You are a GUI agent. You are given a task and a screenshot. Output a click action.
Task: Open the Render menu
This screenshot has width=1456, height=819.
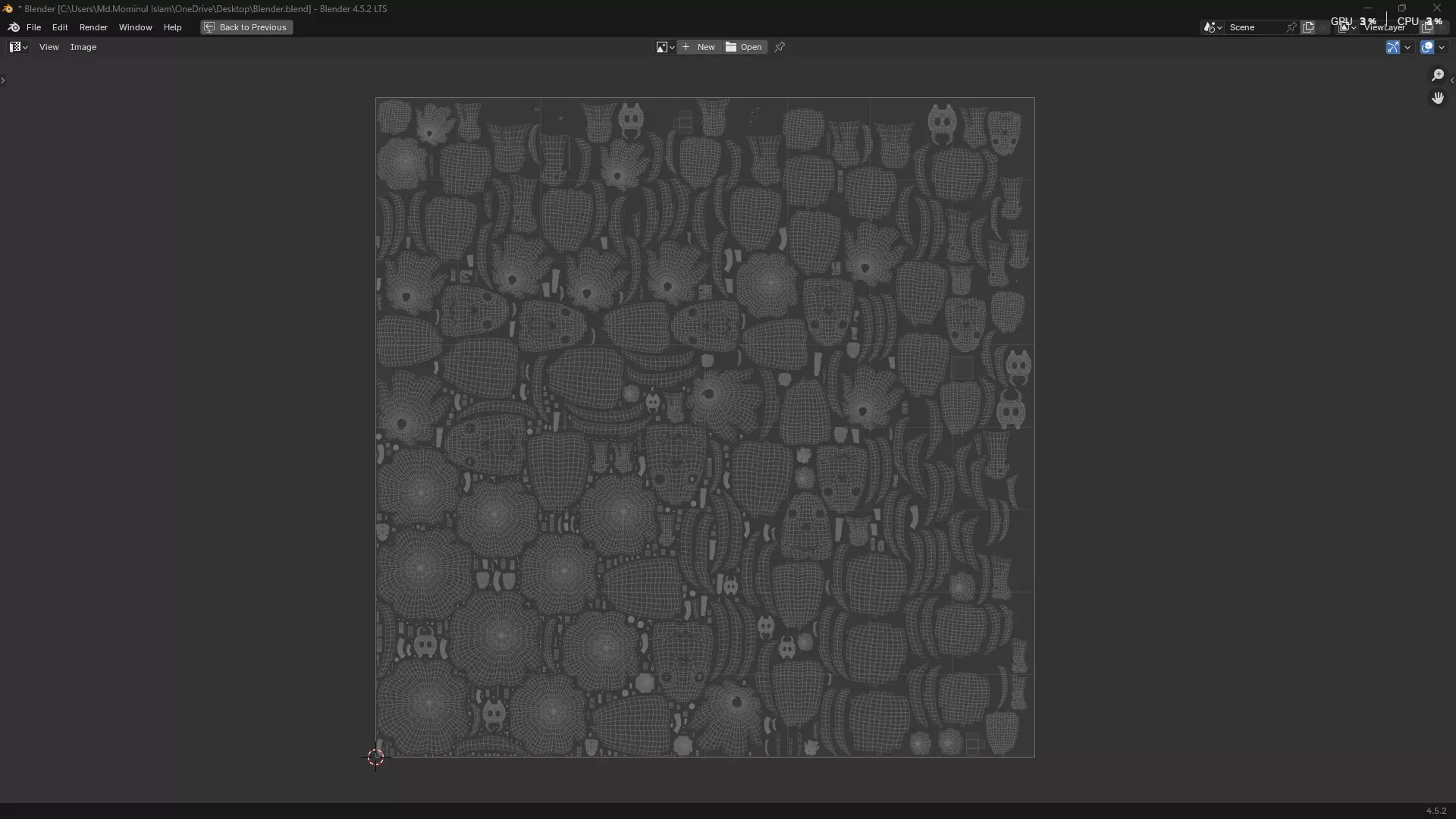93,27
